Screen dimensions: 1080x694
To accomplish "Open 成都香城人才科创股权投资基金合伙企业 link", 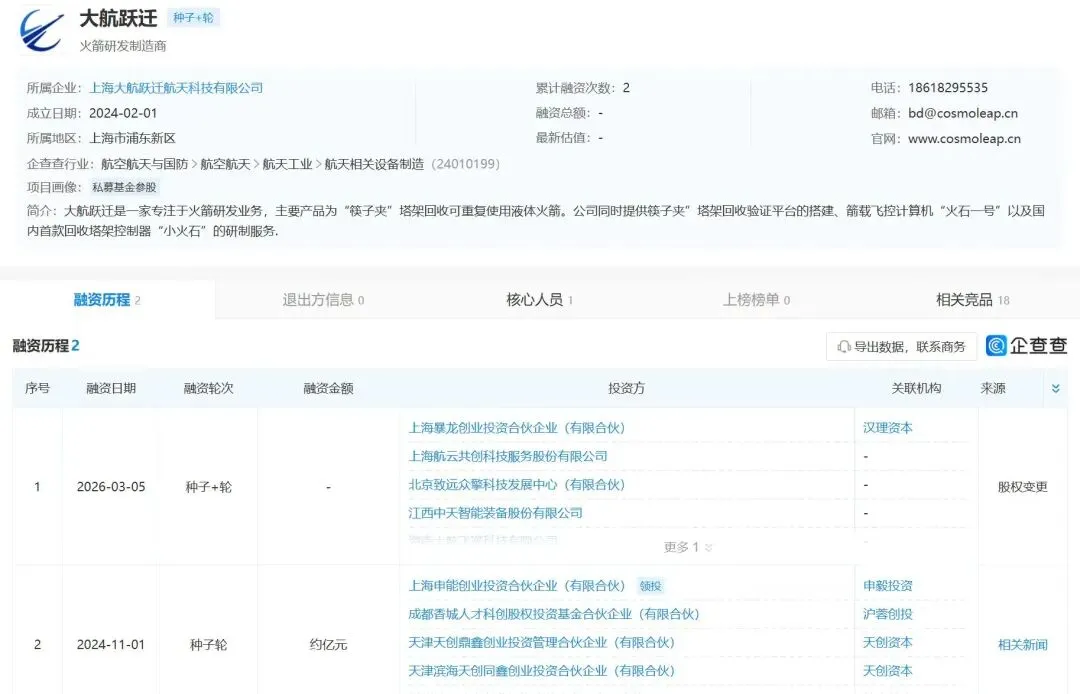I will coord(554,613).
